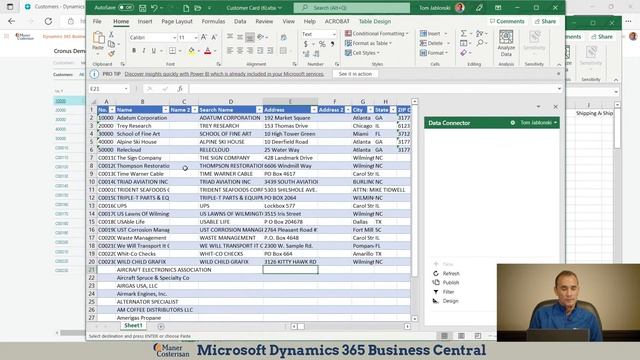640x360 pixels.
Task: Click the Merge & Center icon
Action: [283, 51]
